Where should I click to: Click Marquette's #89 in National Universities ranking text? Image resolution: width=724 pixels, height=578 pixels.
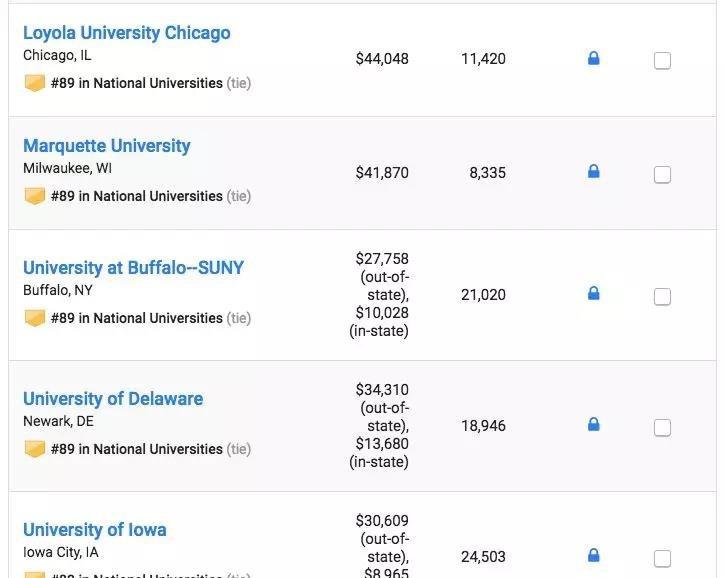(137, 196)
